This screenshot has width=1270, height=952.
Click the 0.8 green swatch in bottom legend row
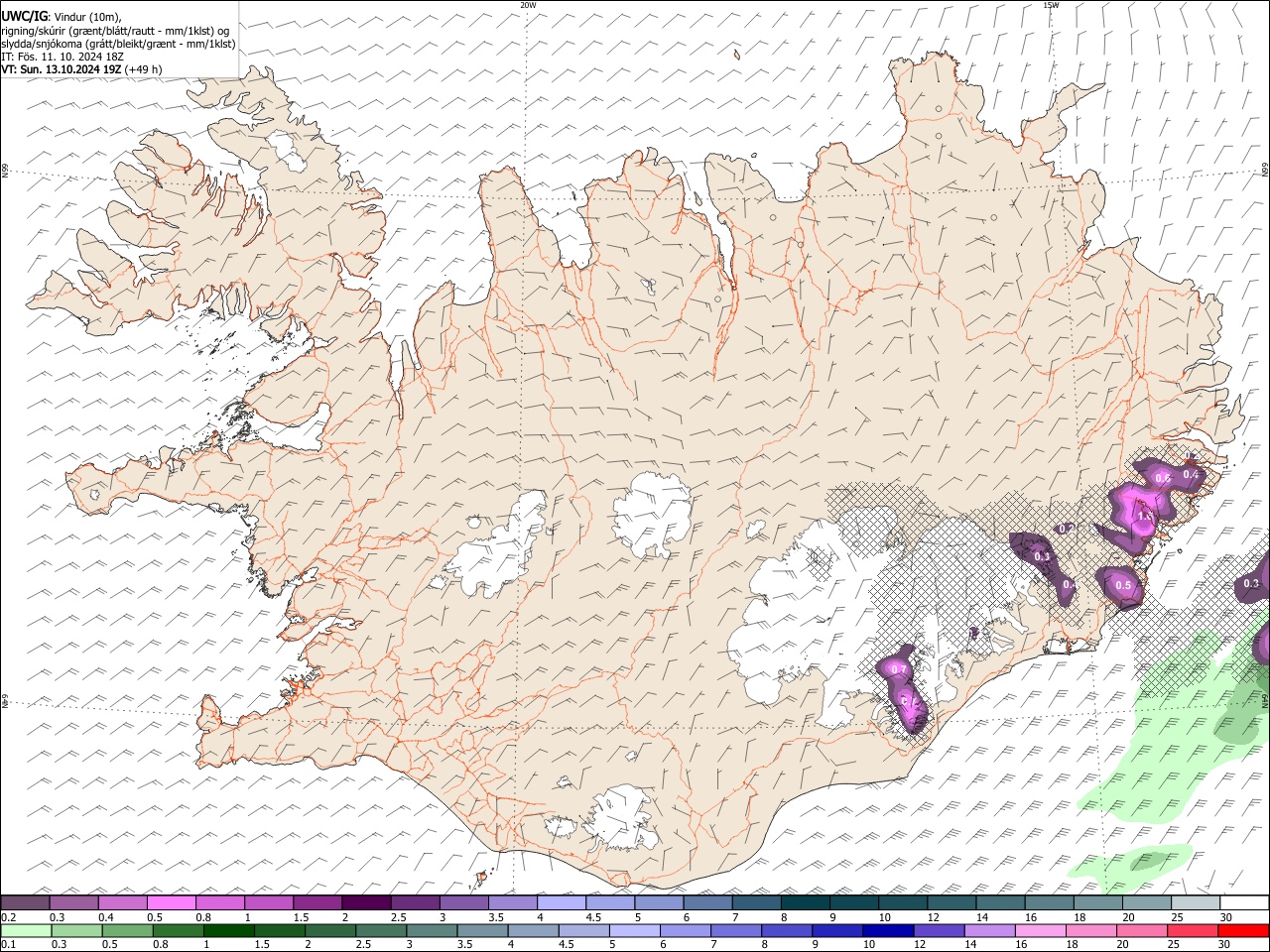tap(178, 931)
